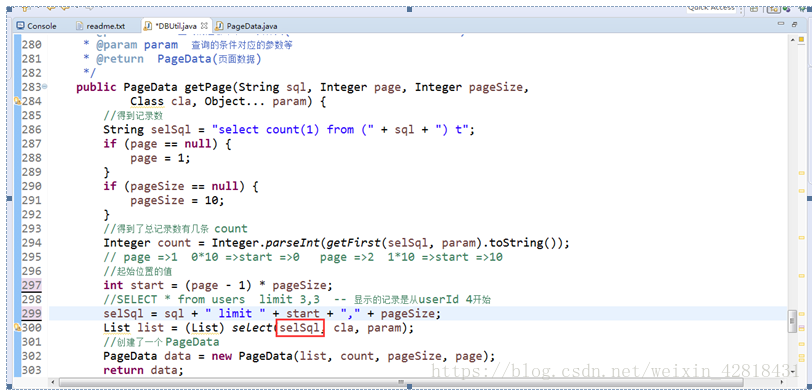Viewport: 812px width, 391px height.
Task: Maximize the editor area
Action: click(794, 24)
